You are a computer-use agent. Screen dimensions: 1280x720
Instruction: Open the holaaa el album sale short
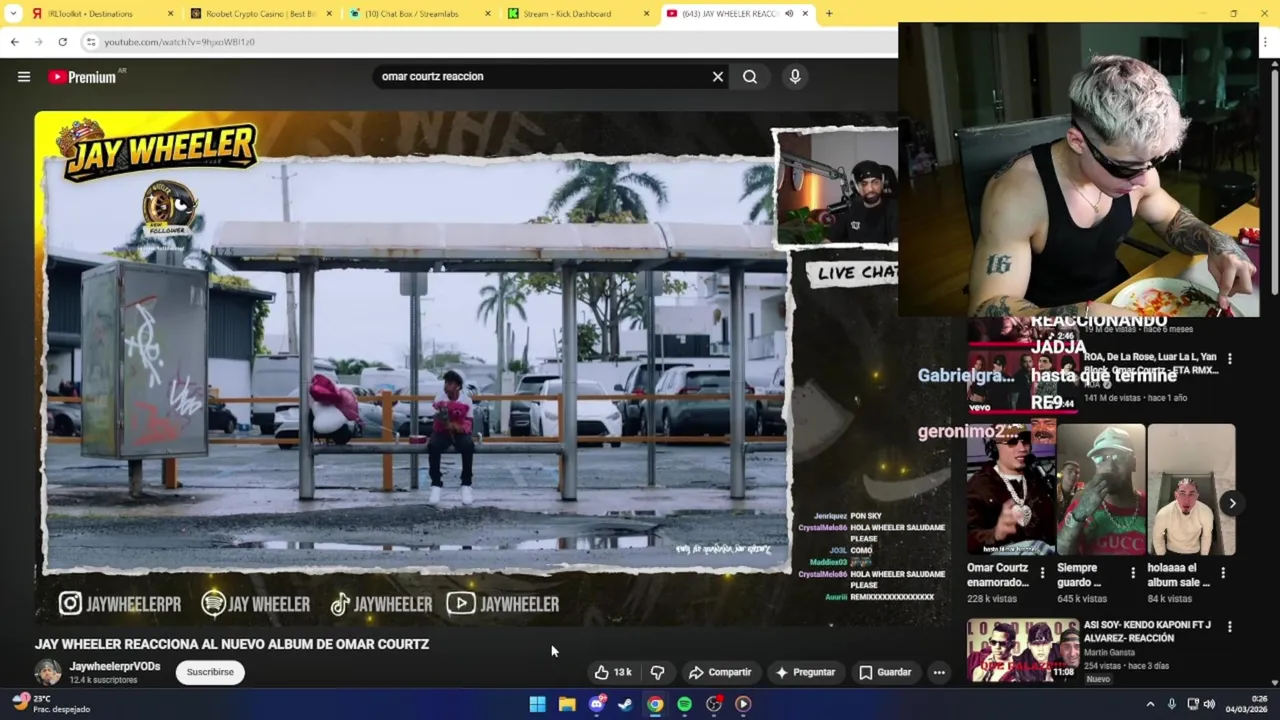(x=1191, y=489)
